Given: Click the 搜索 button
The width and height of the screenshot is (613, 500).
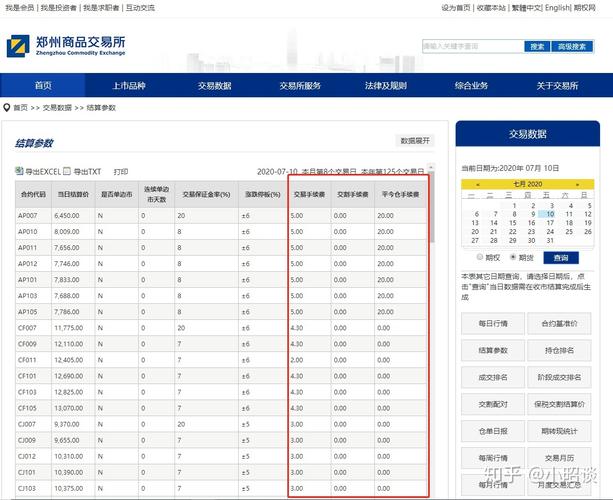Looking at the screenshot, I should (x=537, y=47).
